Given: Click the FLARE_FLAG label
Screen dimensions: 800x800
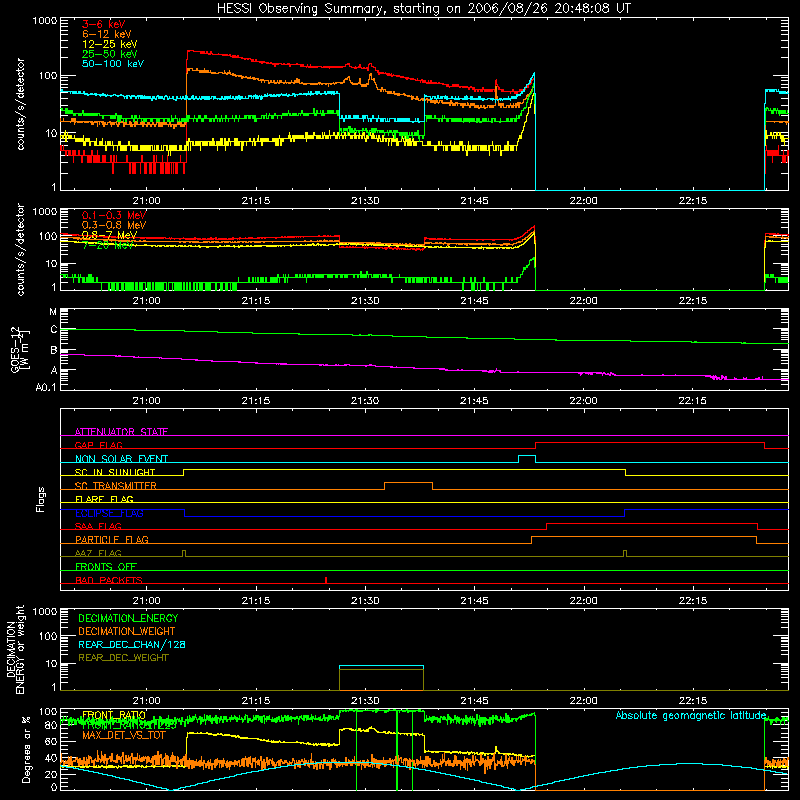Looking at the screenshot, I should 104,499.
